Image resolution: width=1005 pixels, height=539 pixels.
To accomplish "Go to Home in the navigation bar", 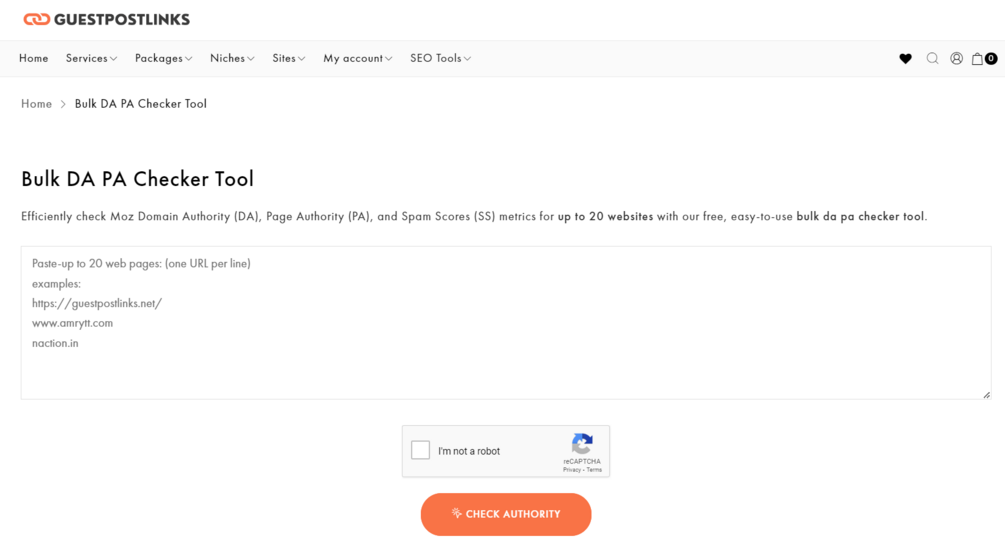I will point(33,58).
